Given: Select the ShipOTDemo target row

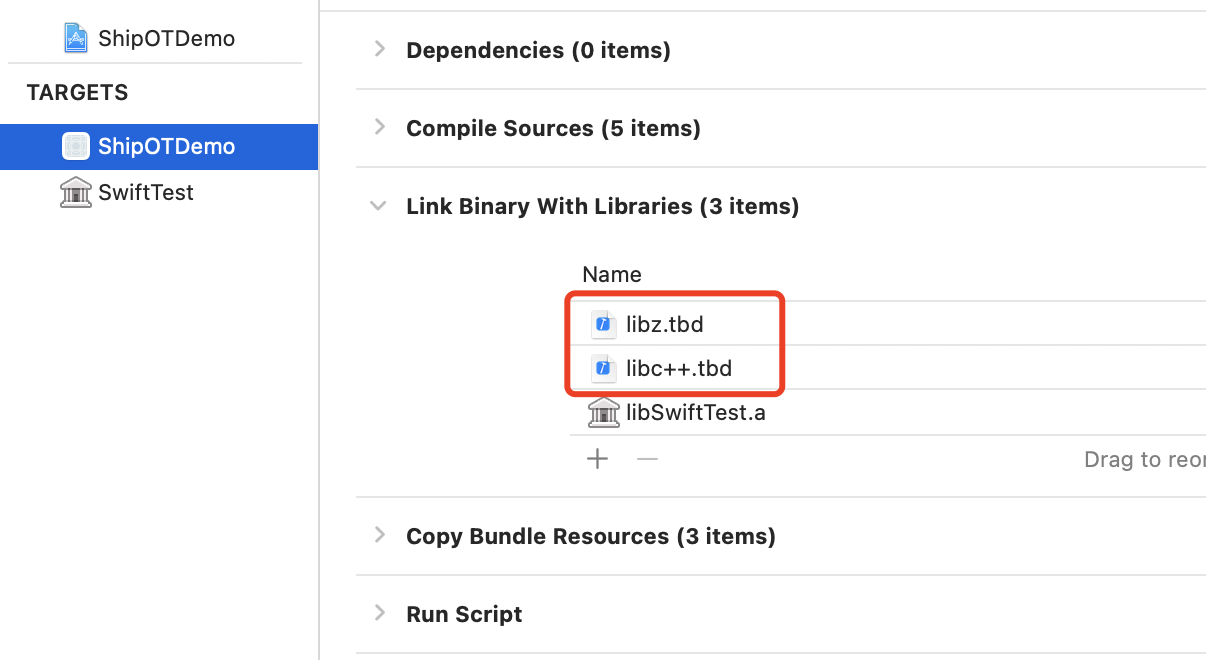Looking at the screenshot, I should [159, 146].
